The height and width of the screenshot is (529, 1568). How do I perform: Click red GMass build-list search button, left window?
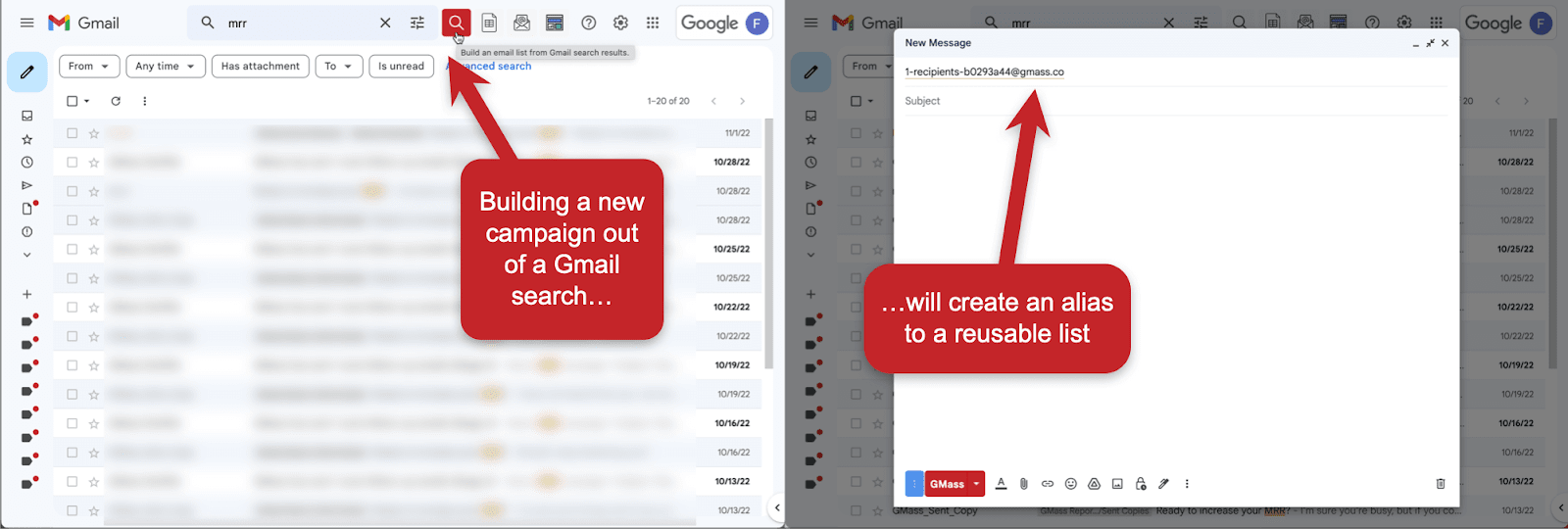[456, 23]
